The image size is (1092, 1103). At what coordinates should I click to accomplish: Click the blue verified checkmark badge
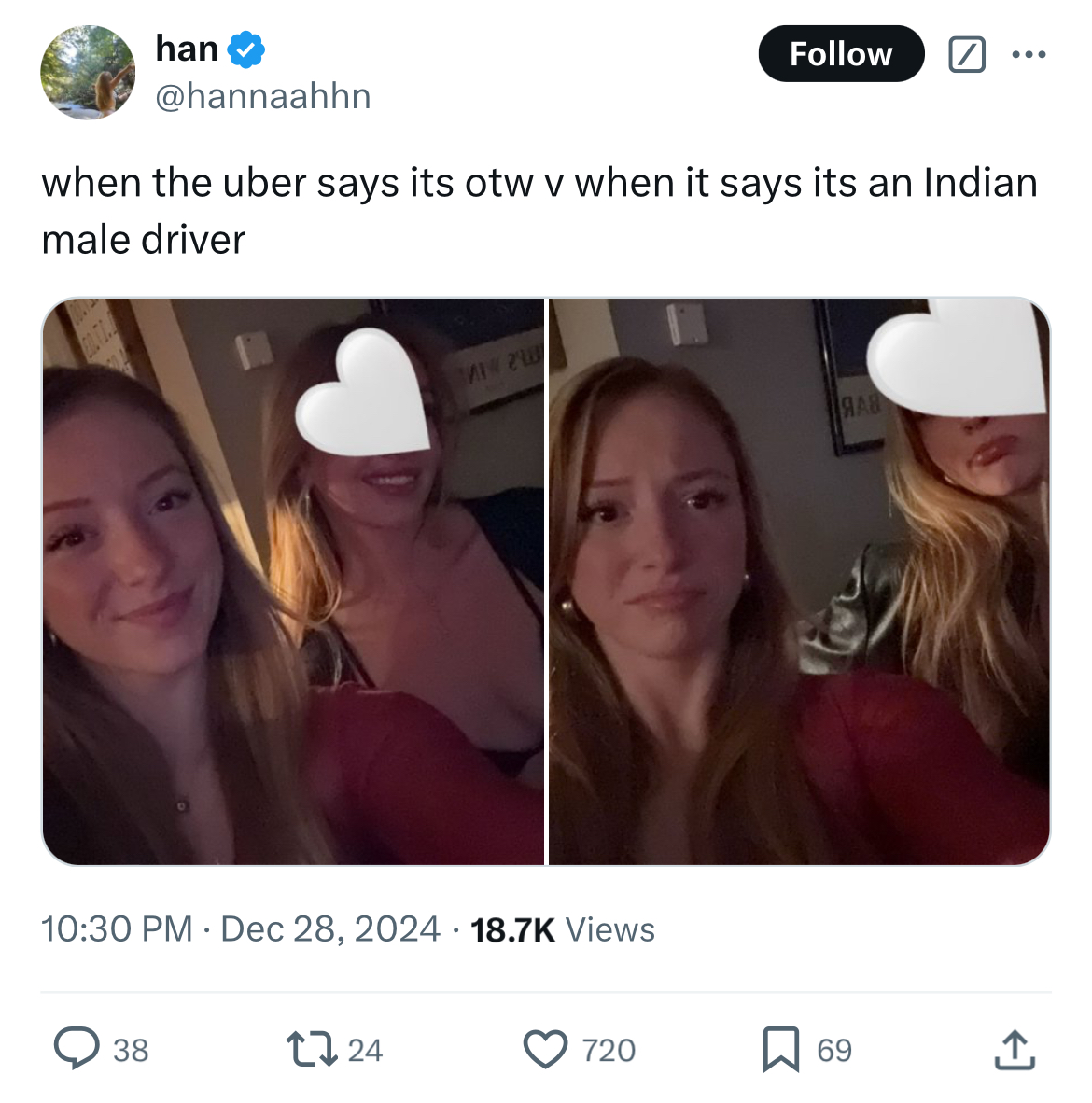(x=246, y=49)
